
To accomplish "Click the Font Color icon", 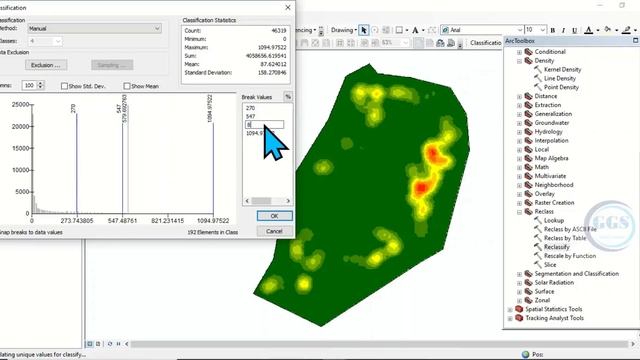I will 589,30.
